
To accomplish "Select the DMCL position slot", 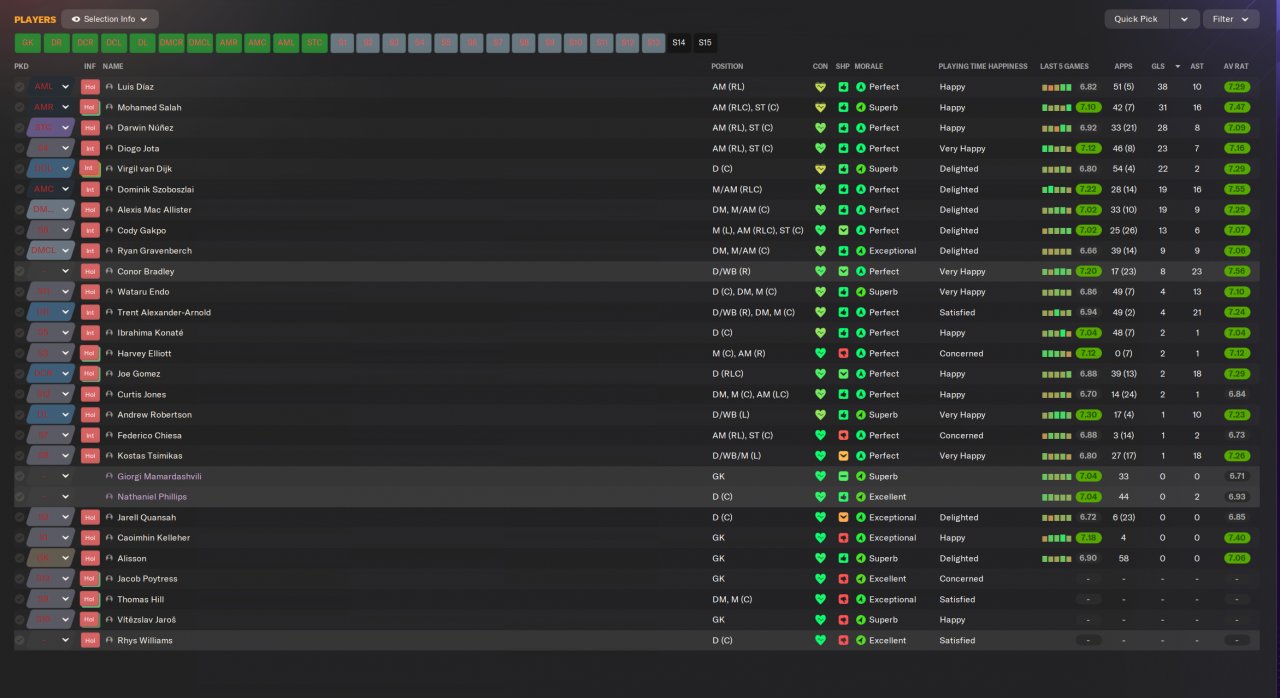I will [200, 43].
